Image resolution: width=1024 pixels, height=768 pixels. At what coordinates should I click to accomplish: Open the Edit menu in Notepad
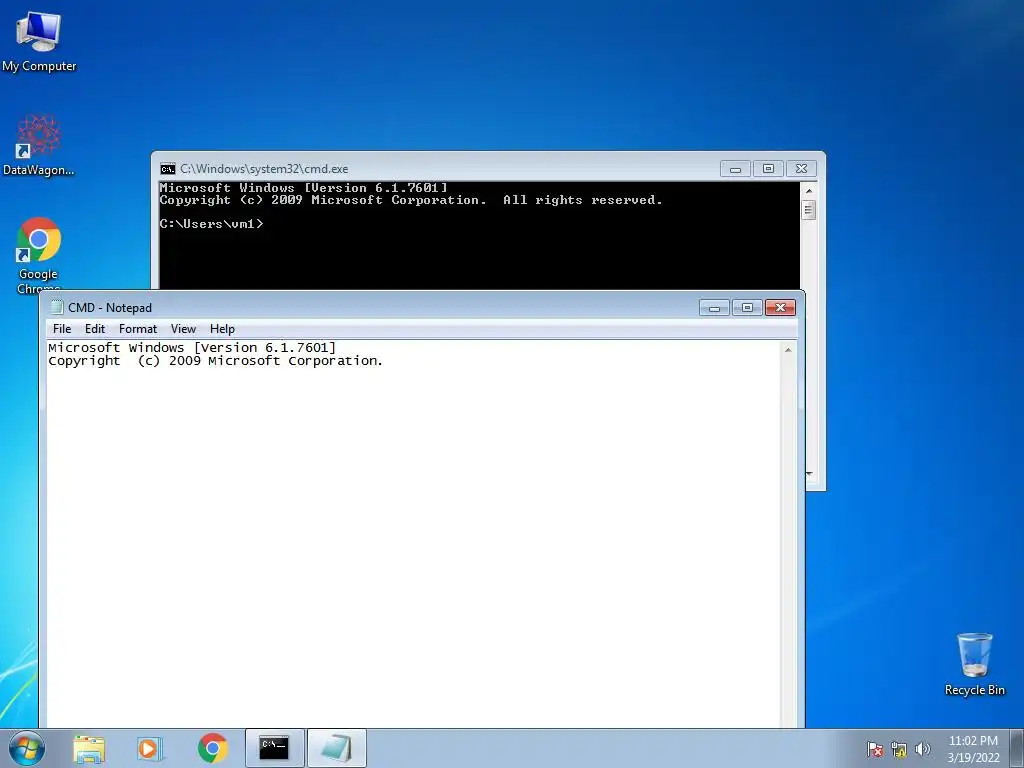(x=95, y=329)
